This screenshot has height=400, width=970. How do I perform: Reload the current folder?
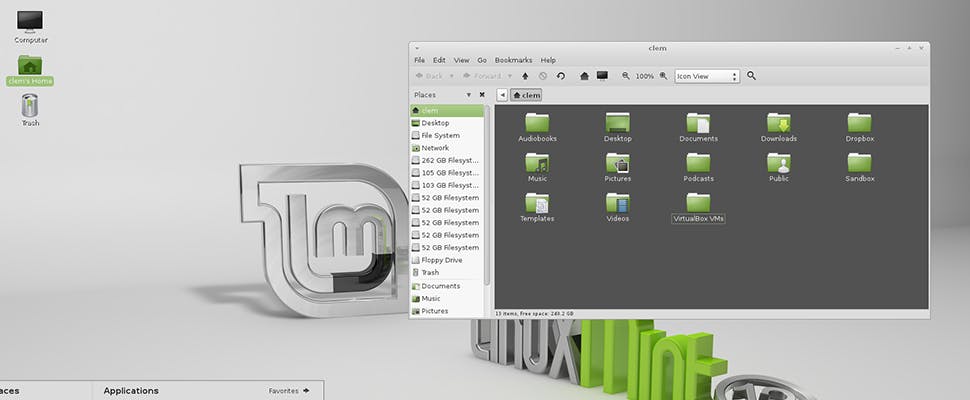tap(560, 76)
